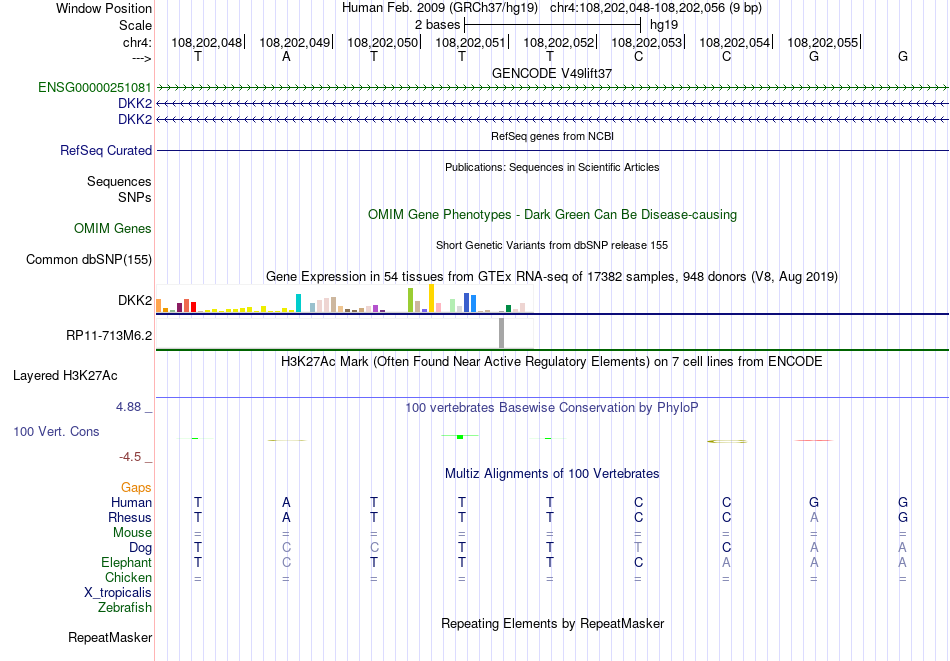This screenshot has width=950, height=661.
Task: Click the Sequences track label
Action: [119, 182]
